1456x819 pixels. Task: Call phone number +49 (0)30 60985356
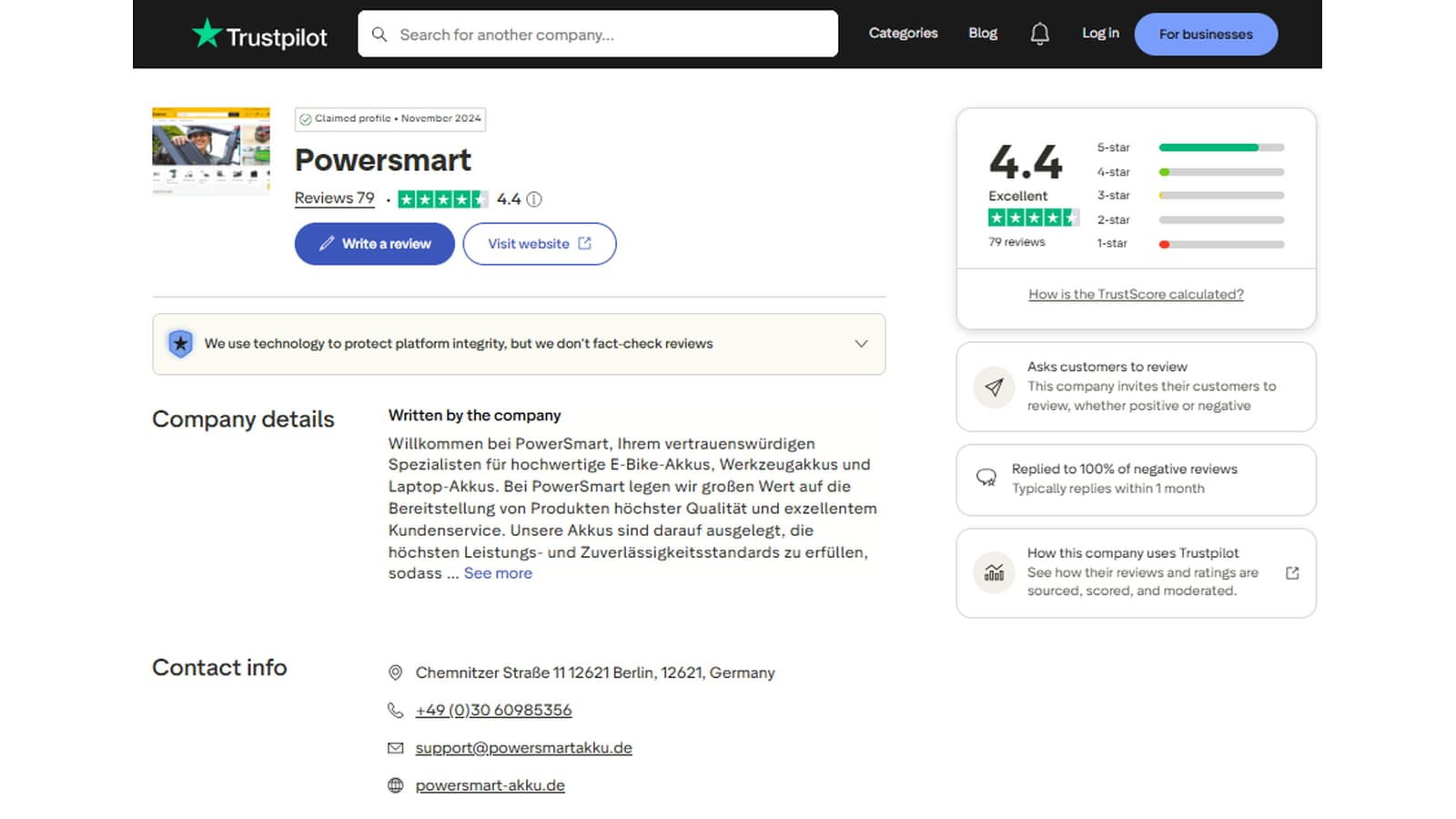(493, 710)
